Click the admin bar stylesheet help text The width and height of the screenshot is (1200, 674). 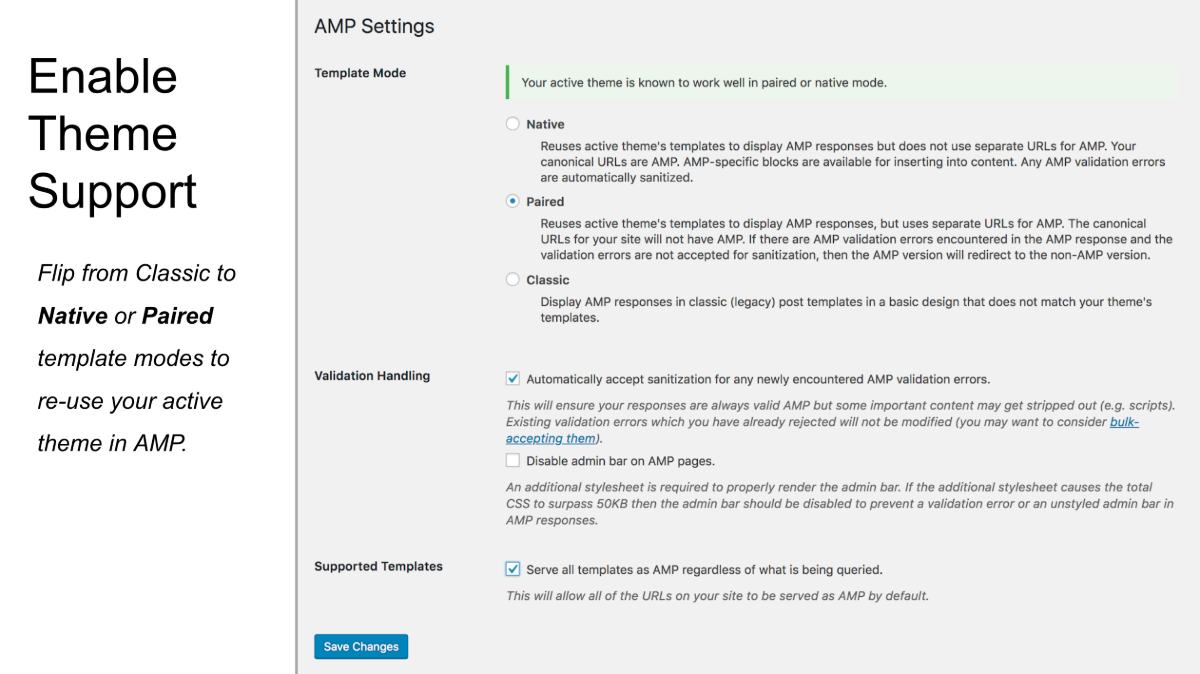(x=838, y=504)
